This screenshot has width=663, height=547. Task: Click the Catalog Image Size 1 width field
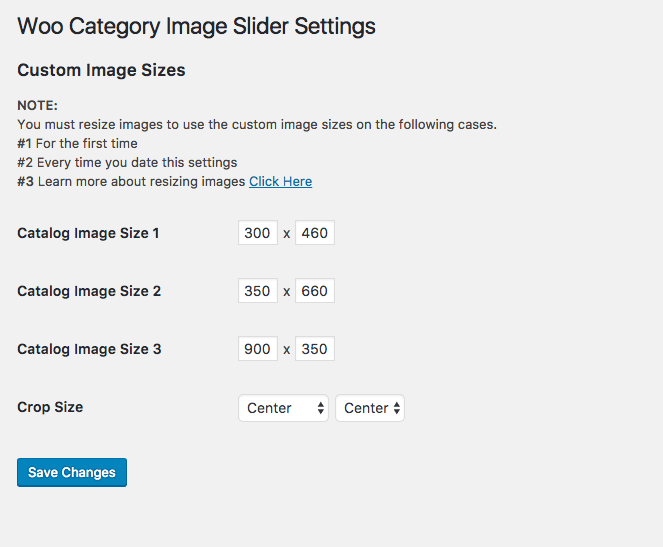(x=257, y=233)
